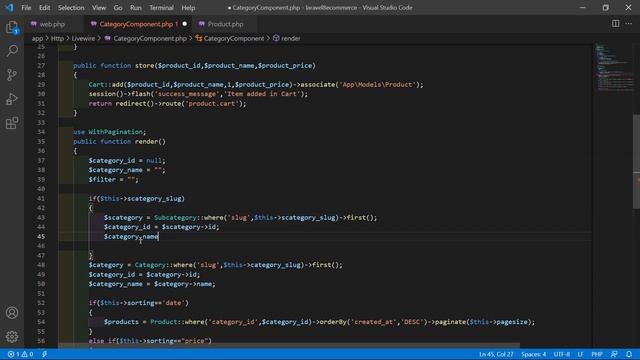Expand the CategoryComponent class breadcrumb
640x360 pixels.
230,38
